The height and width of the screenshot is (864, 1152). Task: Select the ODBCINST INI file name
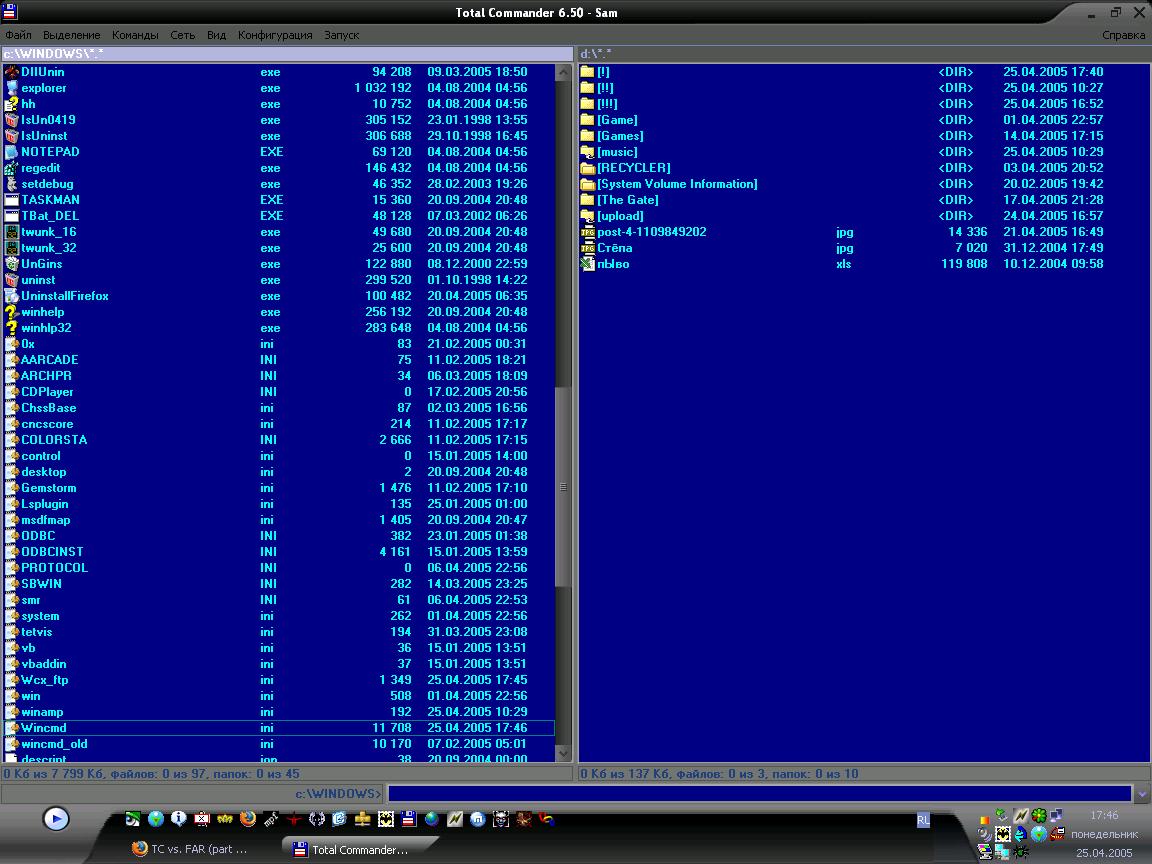pyautogui.click(x=52, y=552)
